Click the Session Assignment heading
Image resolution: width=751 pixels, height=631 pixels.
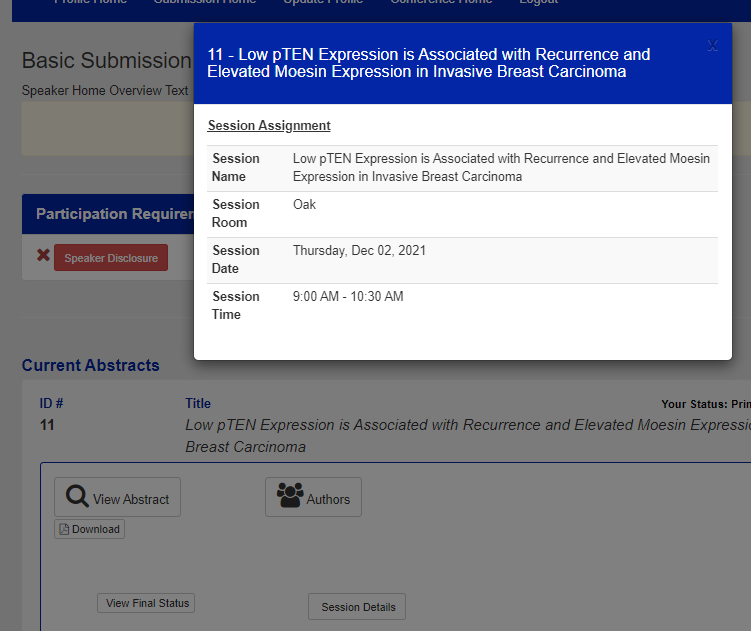(x=269, y=126)
